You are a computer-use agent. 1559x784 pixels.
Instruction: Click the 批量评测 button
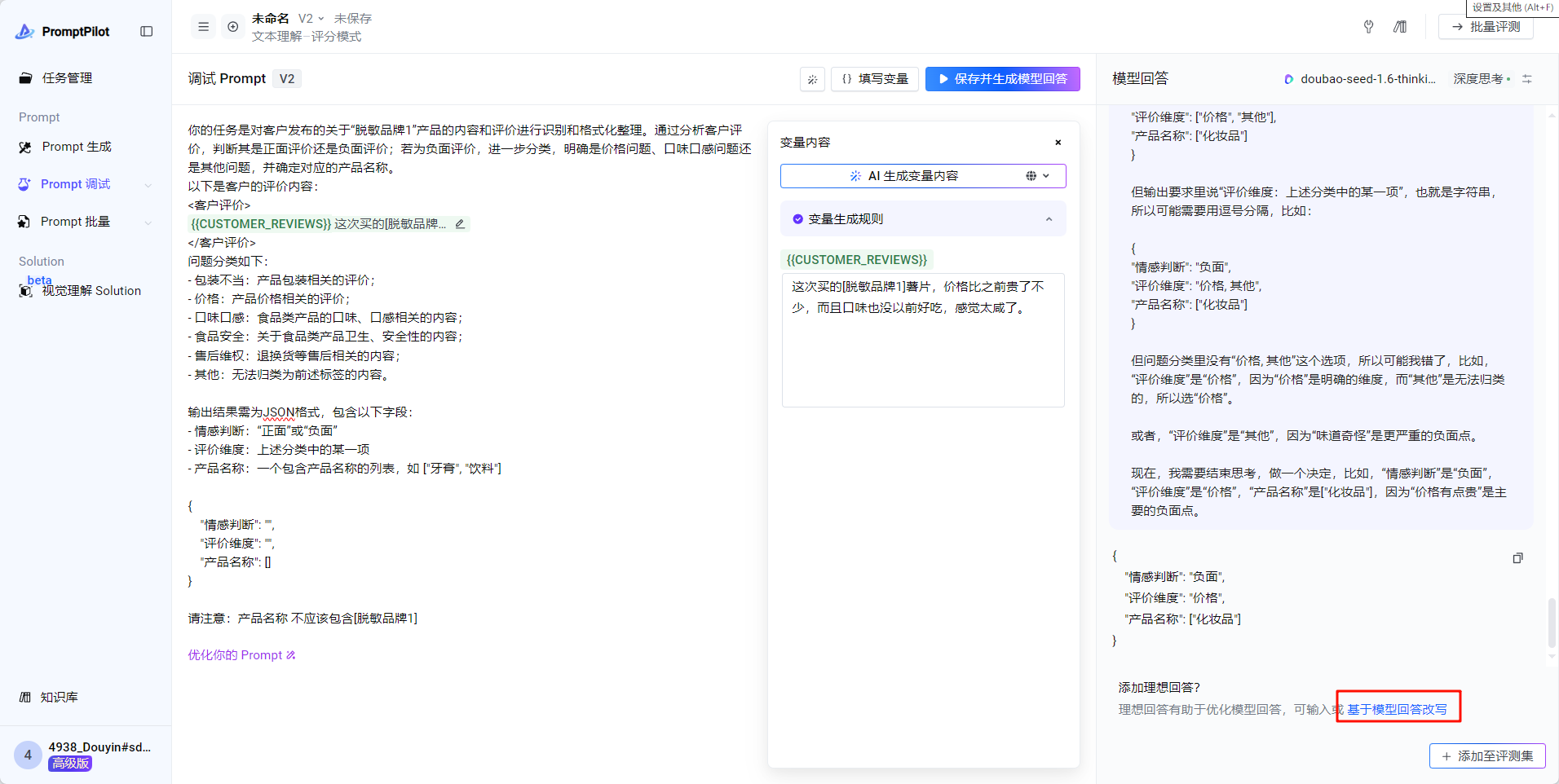1486,27
